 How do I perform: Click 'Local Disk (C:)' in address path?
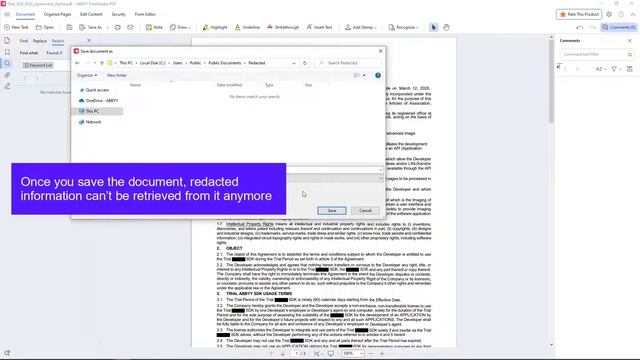[153, 63]
